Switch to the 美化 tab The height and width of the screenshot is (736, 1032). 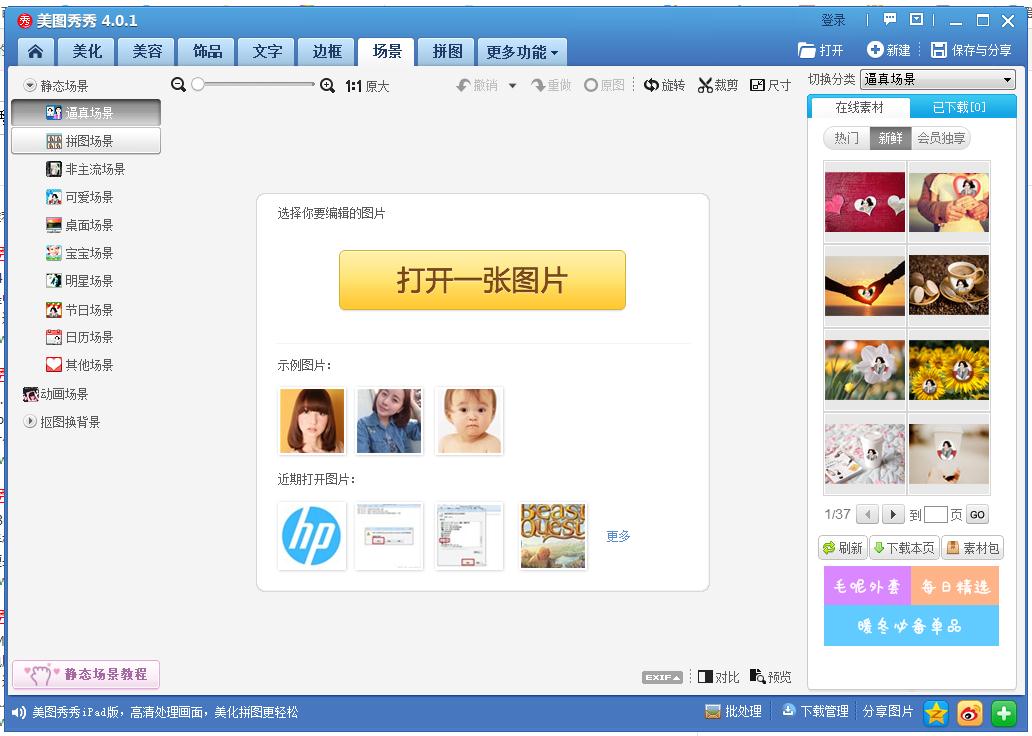87,51
